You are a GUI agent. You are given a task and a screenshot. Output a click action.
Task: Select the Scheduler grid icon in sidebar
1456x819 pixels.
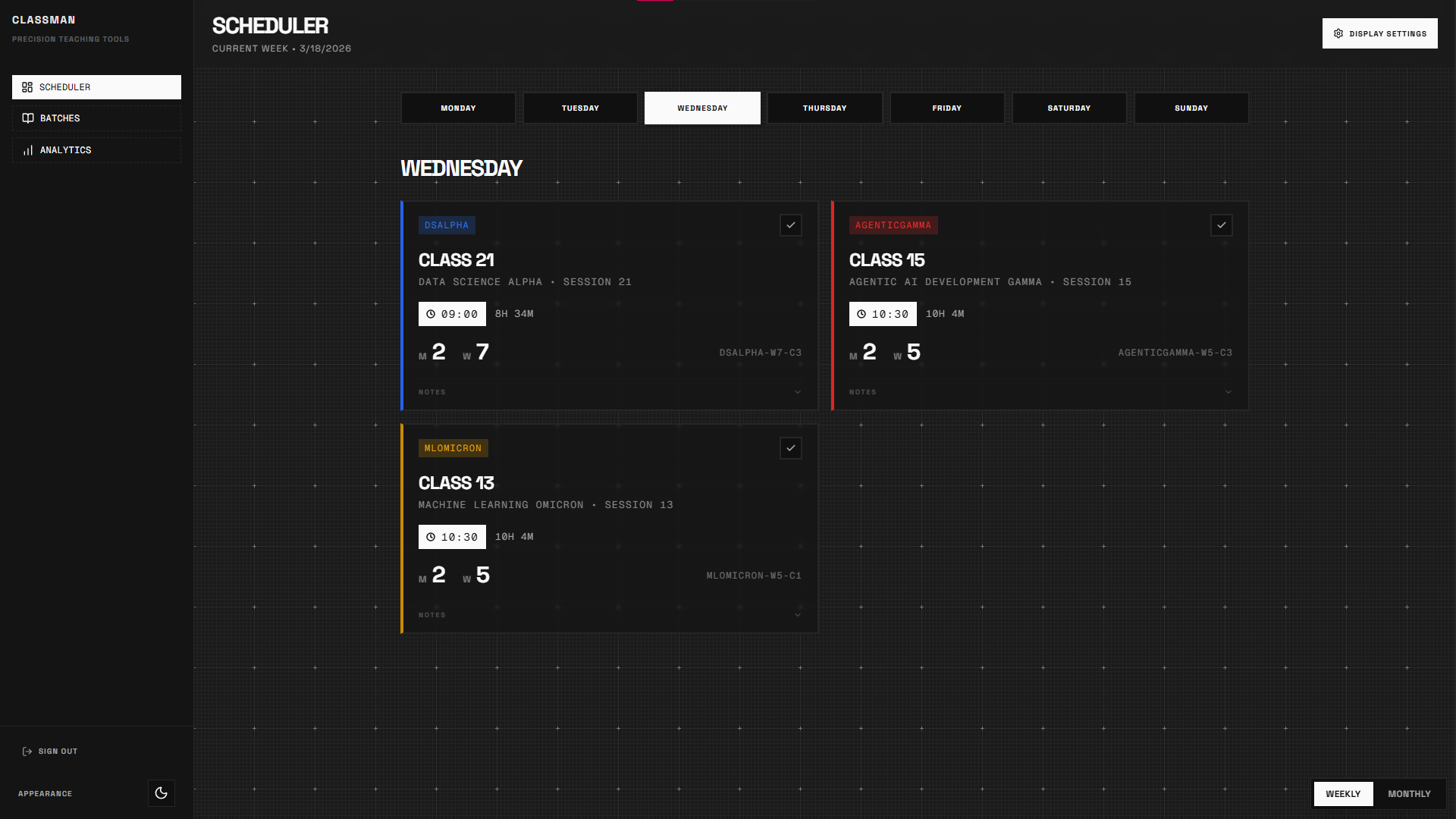[x=29, y=86]
